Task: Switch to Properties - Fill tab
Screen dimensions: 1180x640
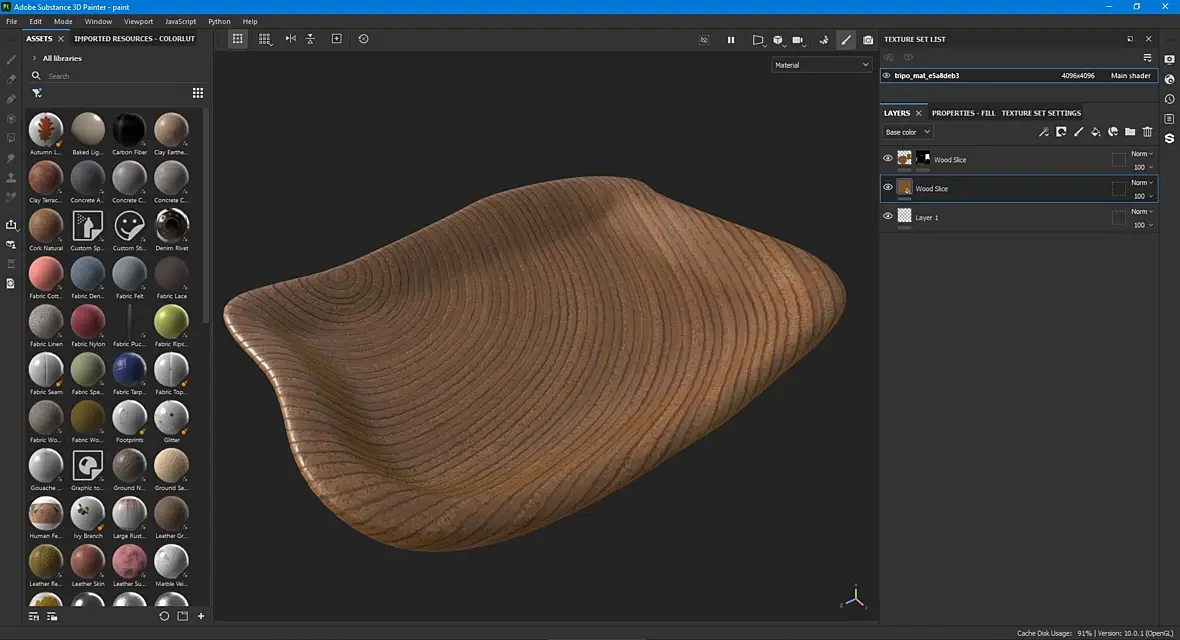Action: tap(963, 113)
